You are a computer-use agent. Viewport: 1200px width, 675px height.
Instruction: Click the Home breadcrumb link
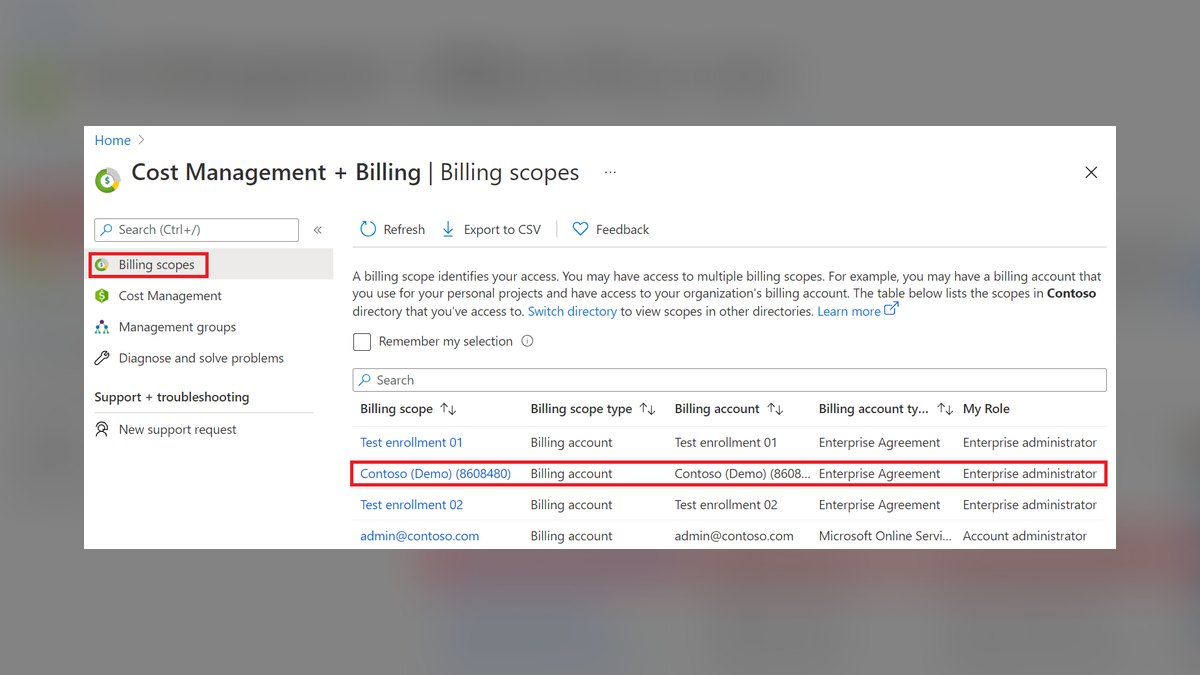pos(113,140)
